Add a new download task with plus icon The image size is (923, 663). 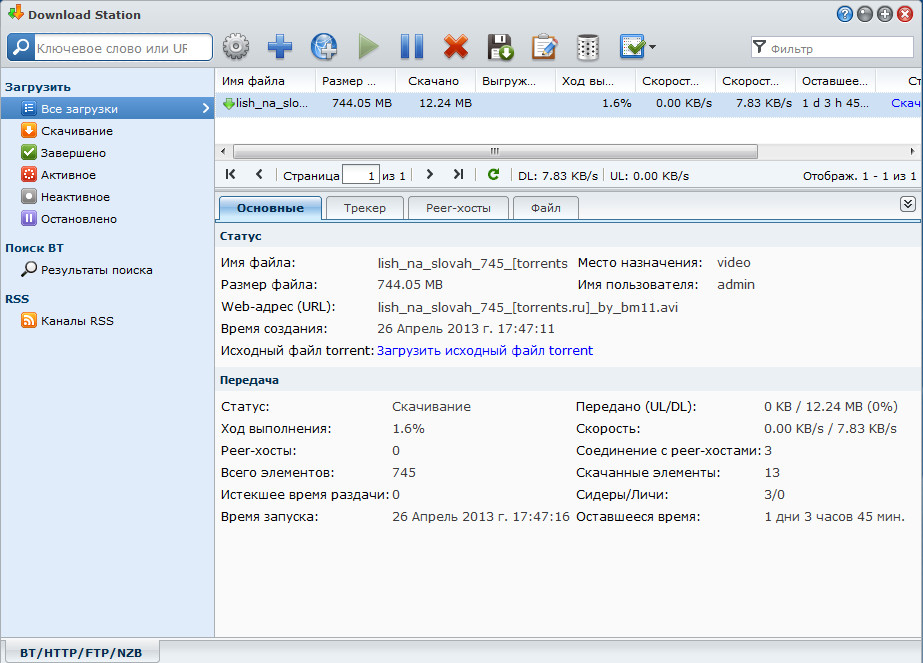(x=280, y=46)
